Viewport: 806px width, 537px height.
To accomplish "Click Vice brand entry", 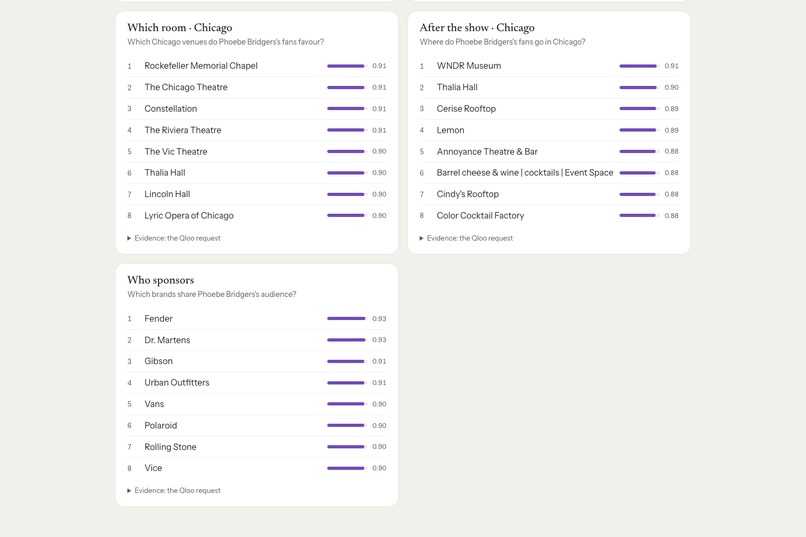I will pos(257,468).
